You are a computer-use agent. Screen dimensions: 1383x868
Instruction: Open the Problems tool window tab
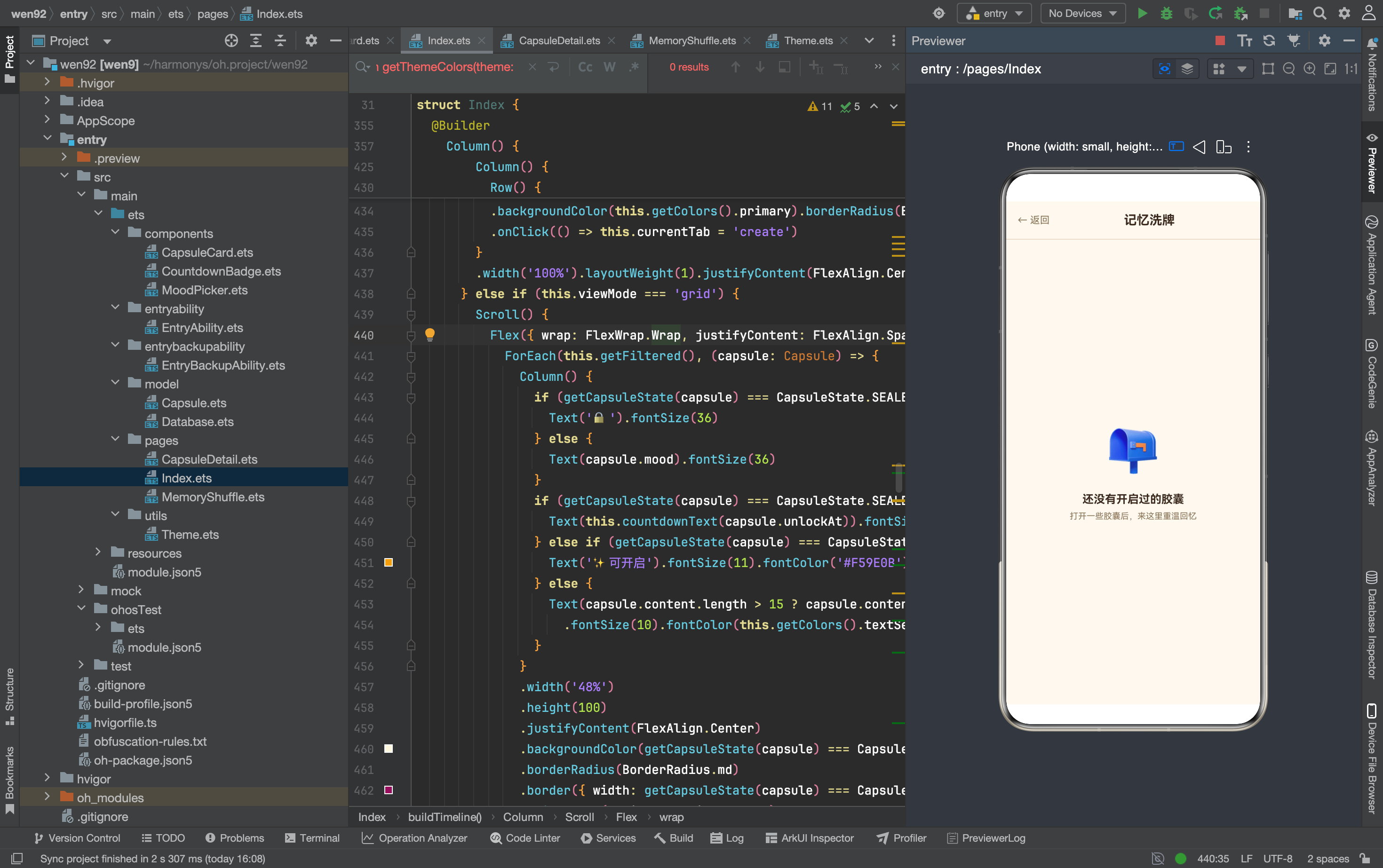pos(234,838)
